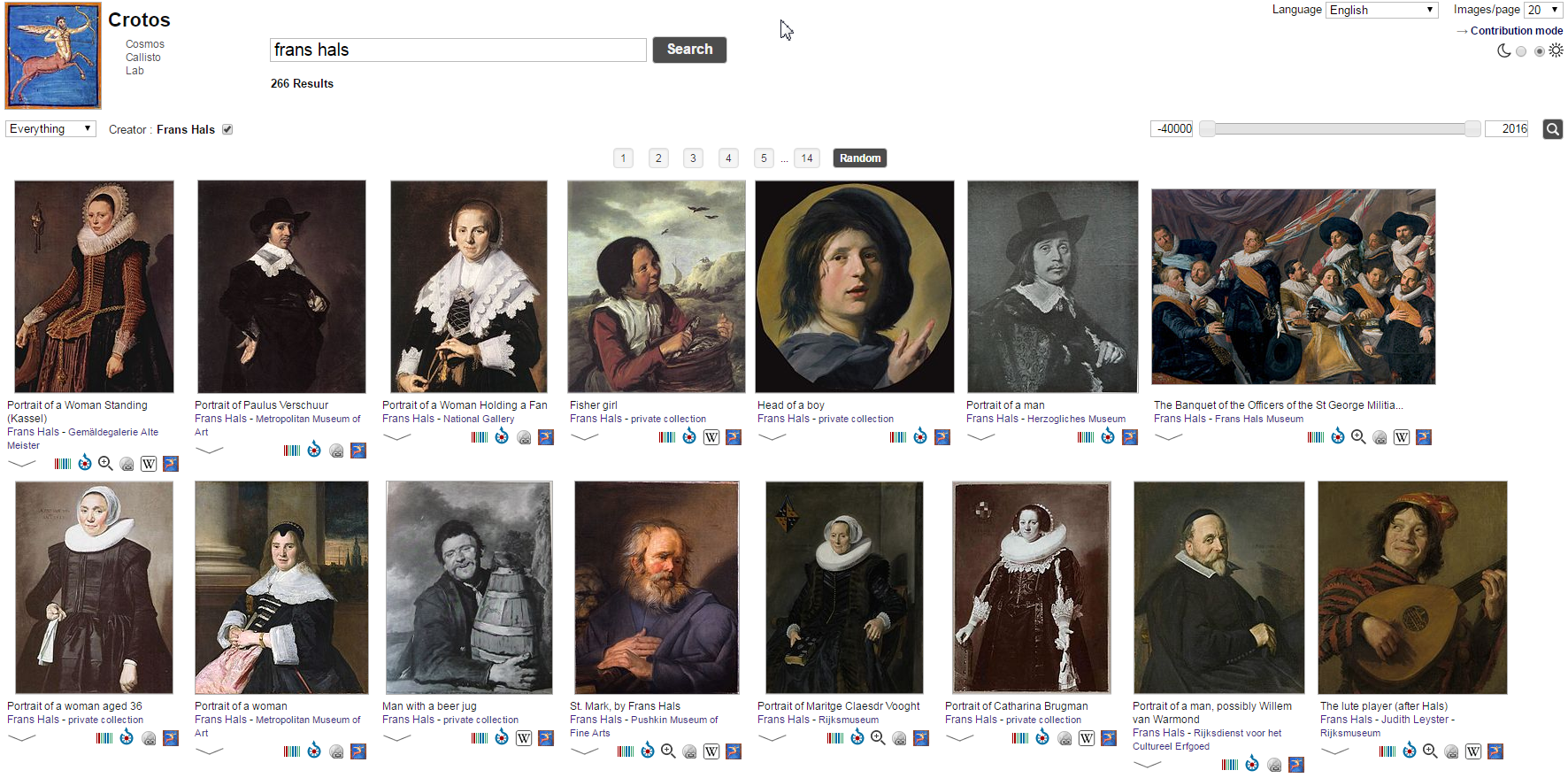This screenshot has width=1568, height=778.
Task: Select the day mode radio button beside sun
Action: [1540, 51]
